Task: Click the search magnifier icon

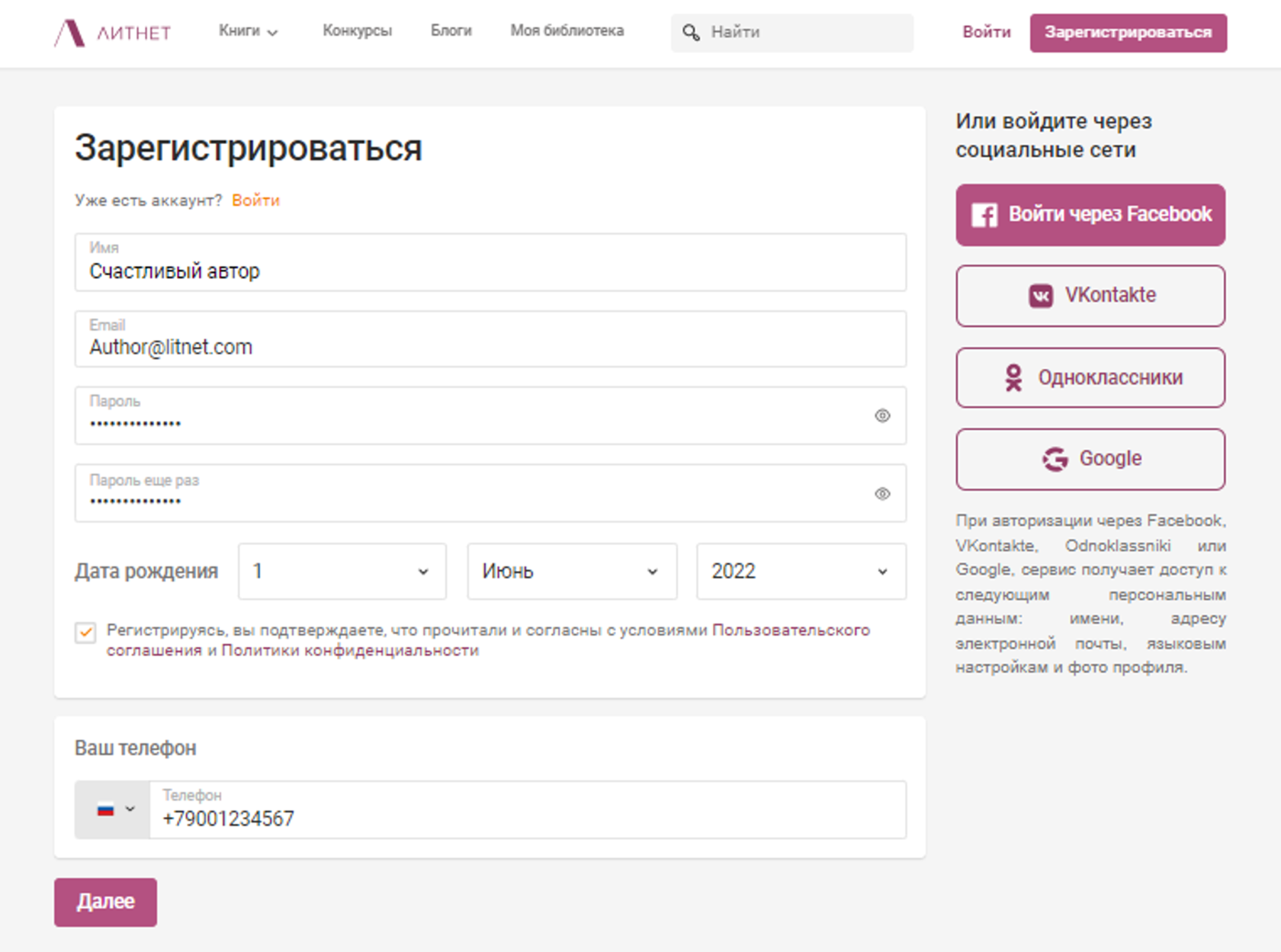Action: coord(691,32)
